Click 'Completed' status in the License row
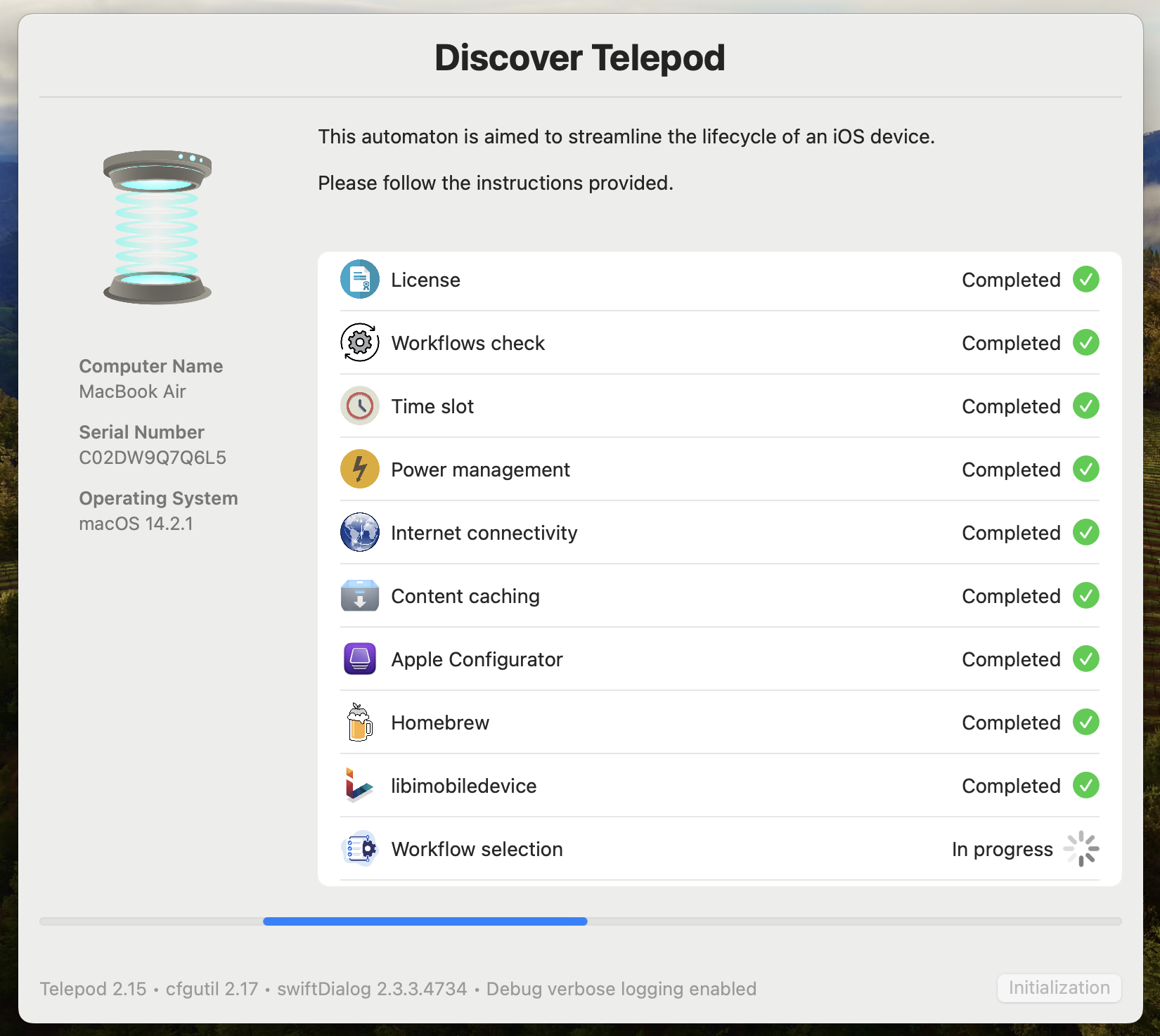 click(1012, 280)
